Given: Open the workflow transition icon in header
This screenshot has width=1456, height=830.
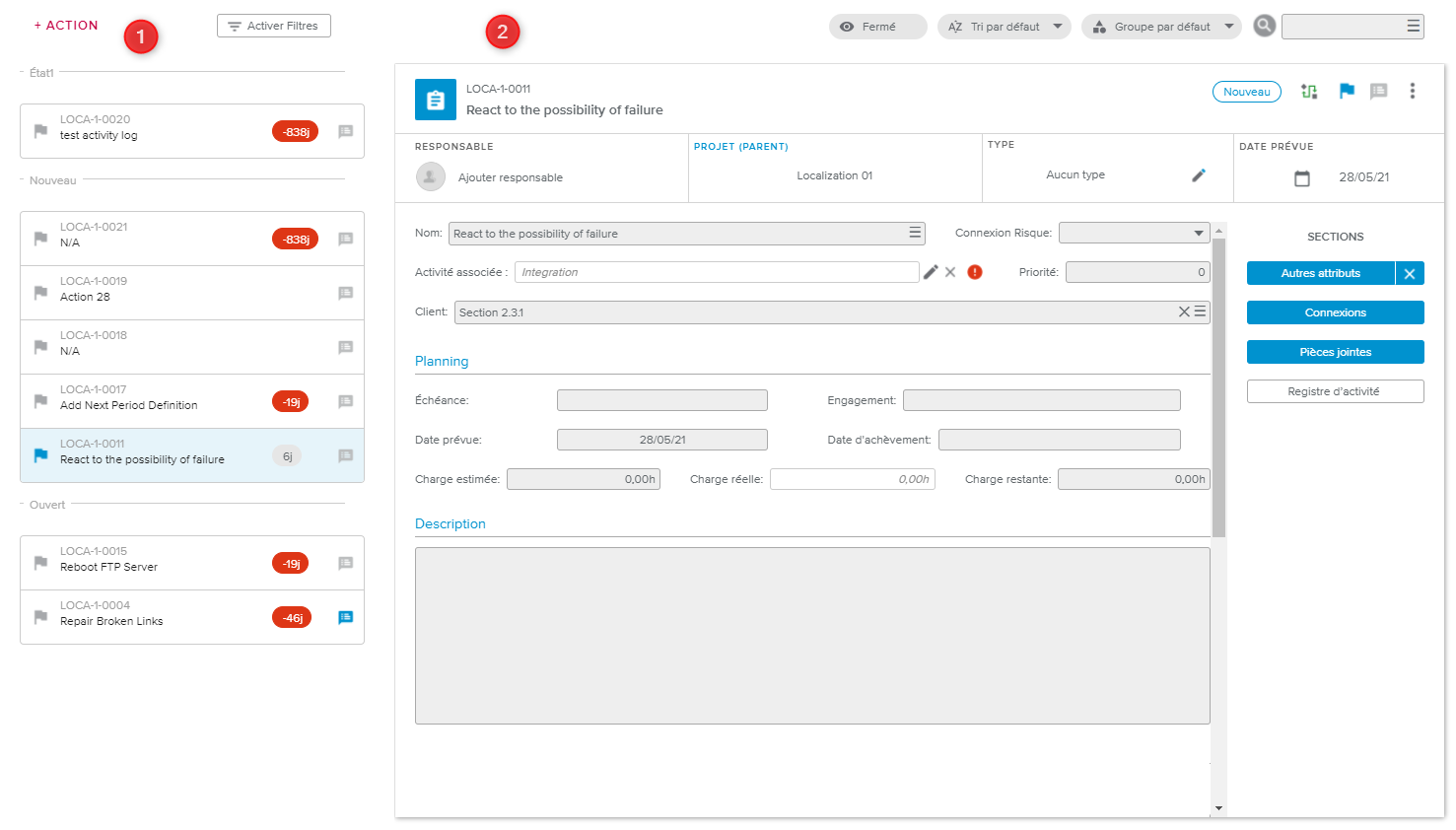Looking at the screenshot, I should (1309, 92).
